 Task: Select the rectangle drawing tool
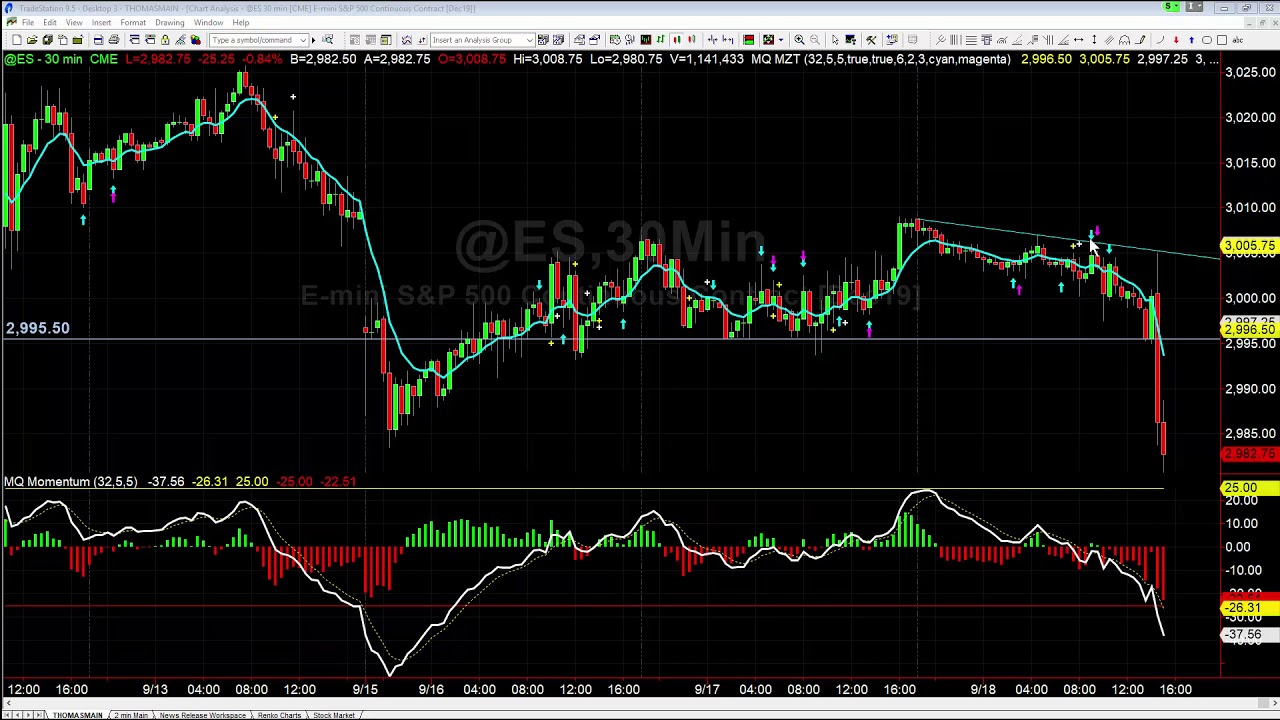click(x=1222, y=40)
